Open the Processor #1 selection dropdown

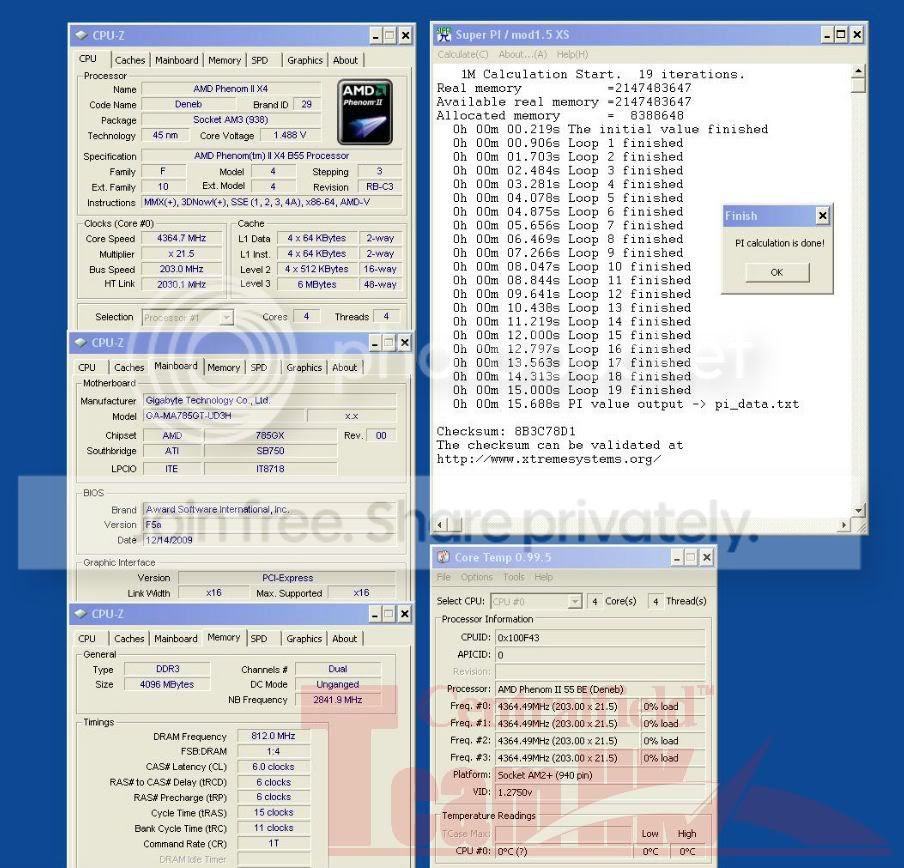tap(226, 317)
